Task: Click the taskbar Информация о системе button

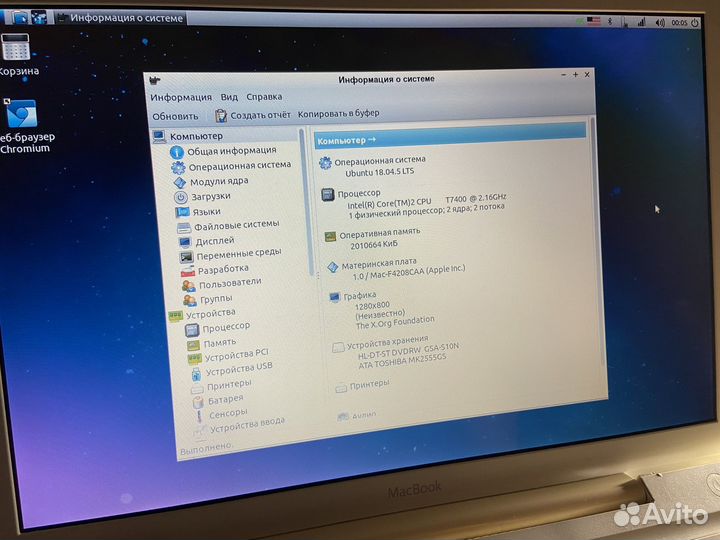Action: tap(121, 18)
